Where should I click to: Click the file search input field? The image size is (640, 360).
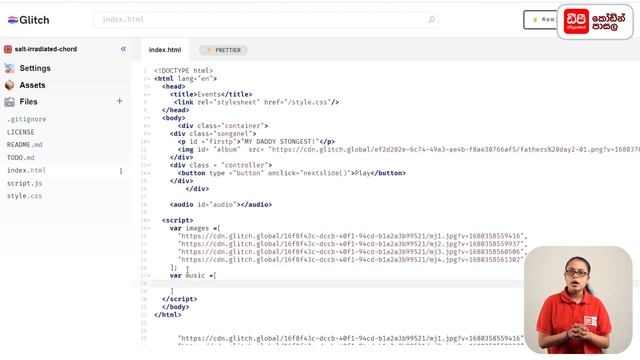266,19
